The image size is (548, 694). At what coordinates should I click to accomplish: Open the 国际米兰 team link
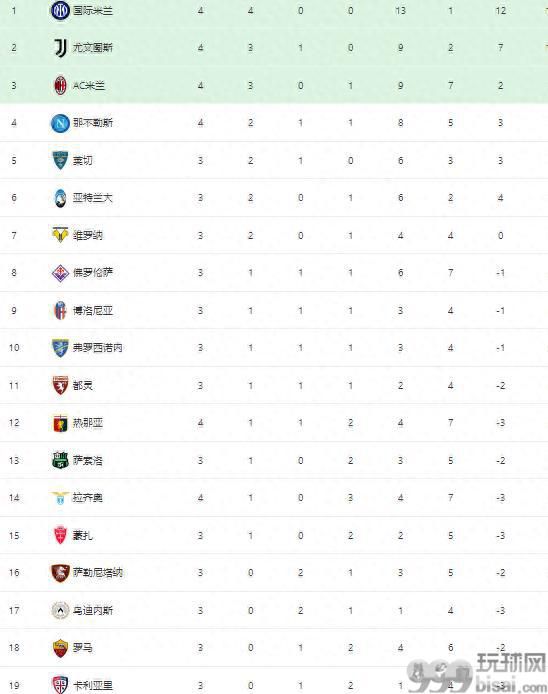(93, 10)
